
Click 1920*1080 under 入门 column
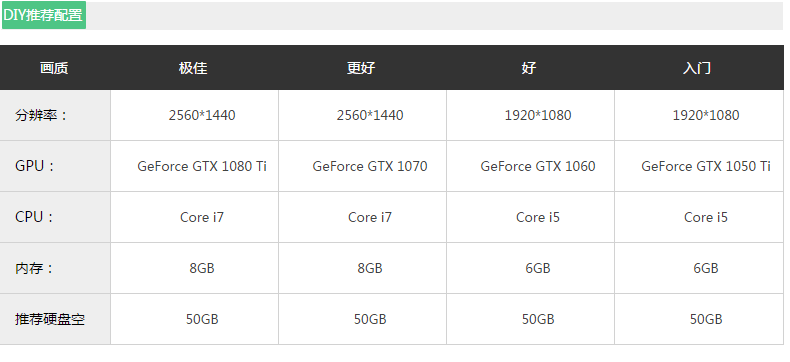point(706,115)
